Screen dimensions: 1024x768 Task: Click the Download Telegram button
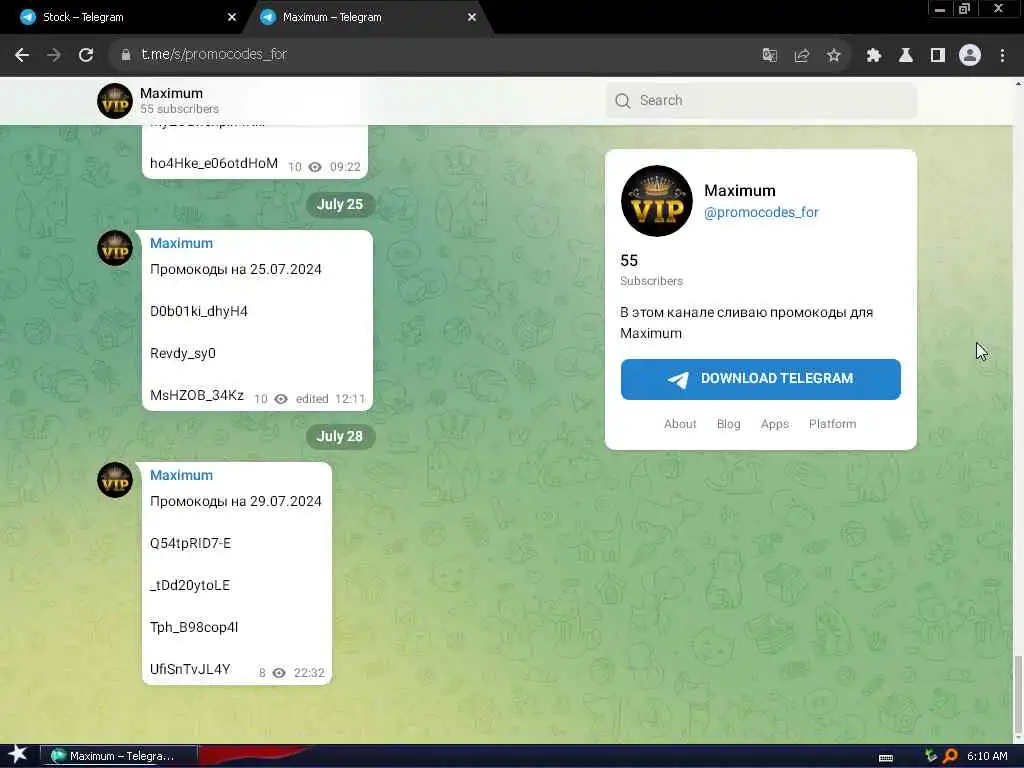[761, 379]
